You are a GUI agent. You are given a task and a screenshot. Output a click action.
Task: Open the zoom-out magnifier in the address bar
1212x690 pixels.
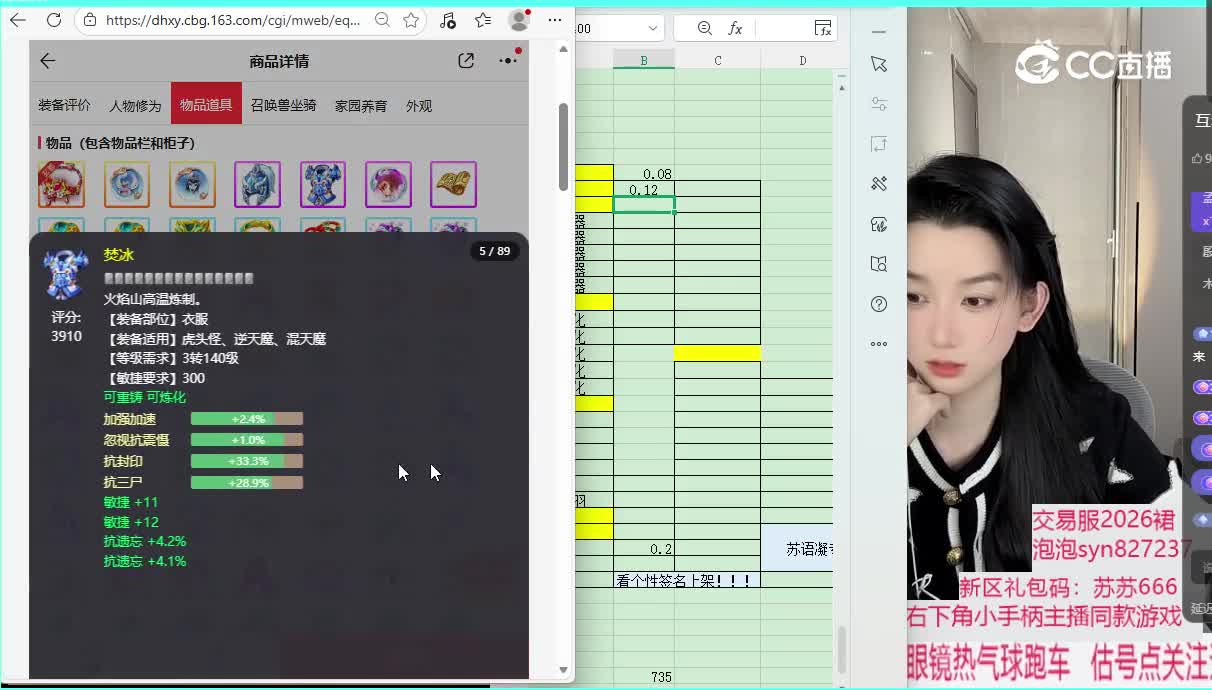tap(382, 20)
